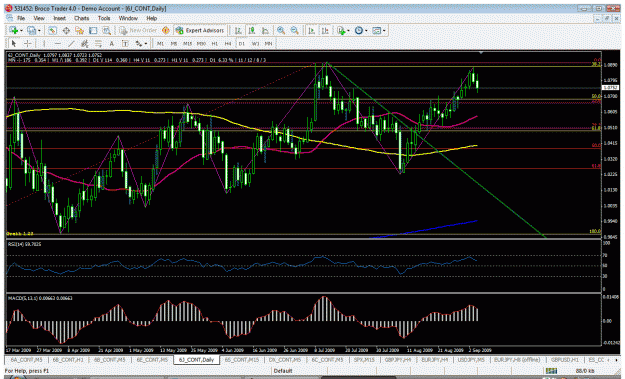This screenshot has width=625, height=379.
Task: Select the Fibonacci Retracement tool
Action: pos(98,43)
